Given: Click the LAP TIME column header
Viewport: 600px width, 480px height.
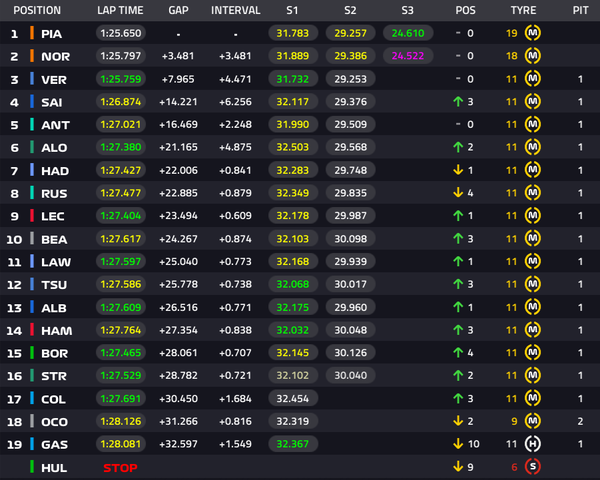Looking at the screenshot, I should [x=120, y=10].
